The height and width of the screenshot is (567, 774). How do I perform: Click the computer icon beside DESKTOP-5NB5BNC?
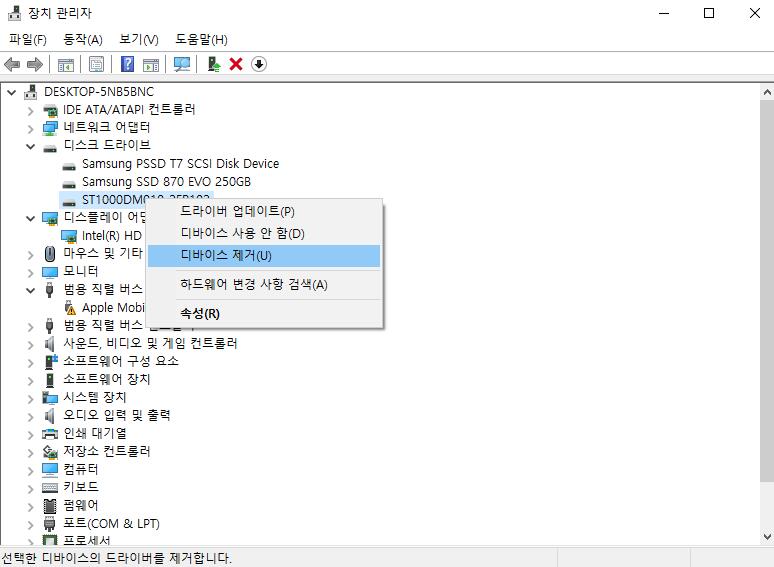click(31, 92)
